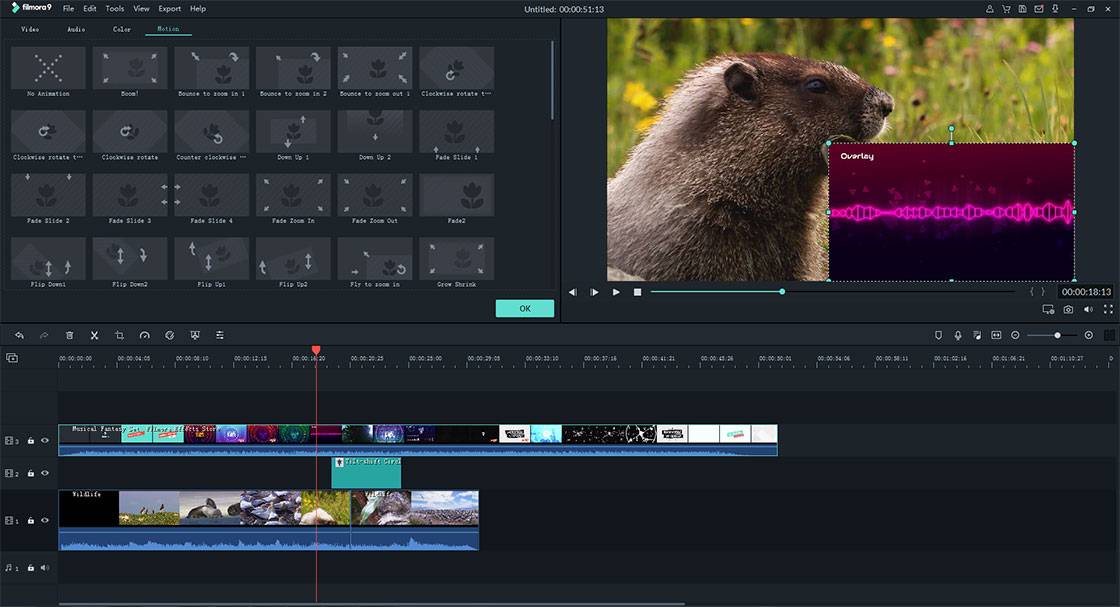This screenshot has width=1120, height=607.
Task: Select the Crop tool in timeline toolbar
Action: pos(119,335)
